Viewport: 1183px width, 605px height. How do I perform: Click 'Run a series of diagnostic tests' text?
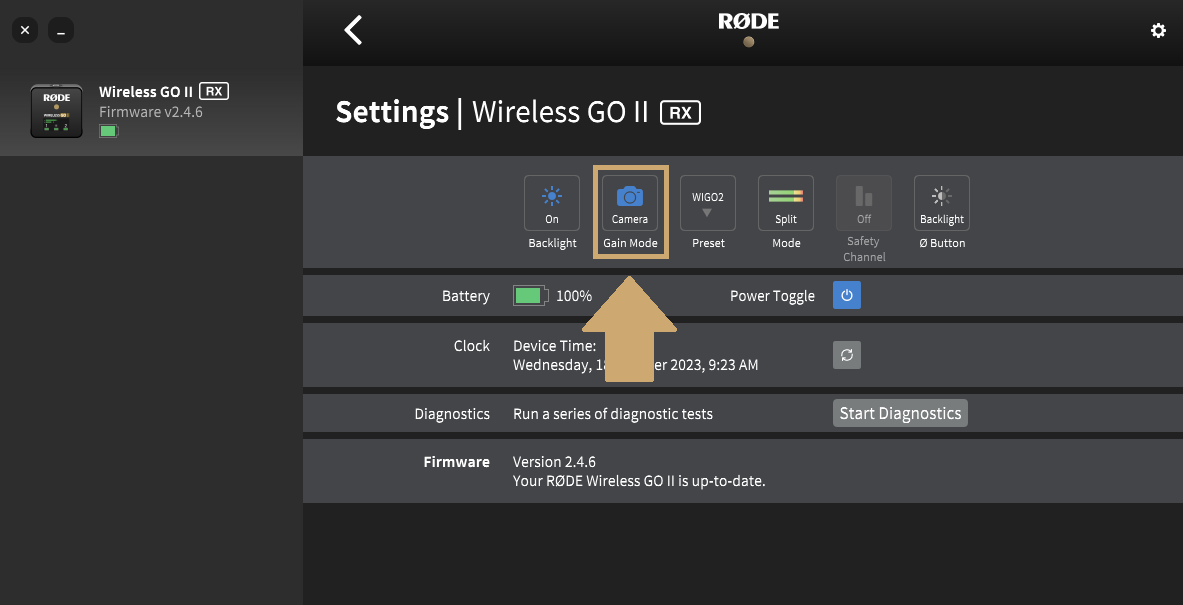click(613, 413)
